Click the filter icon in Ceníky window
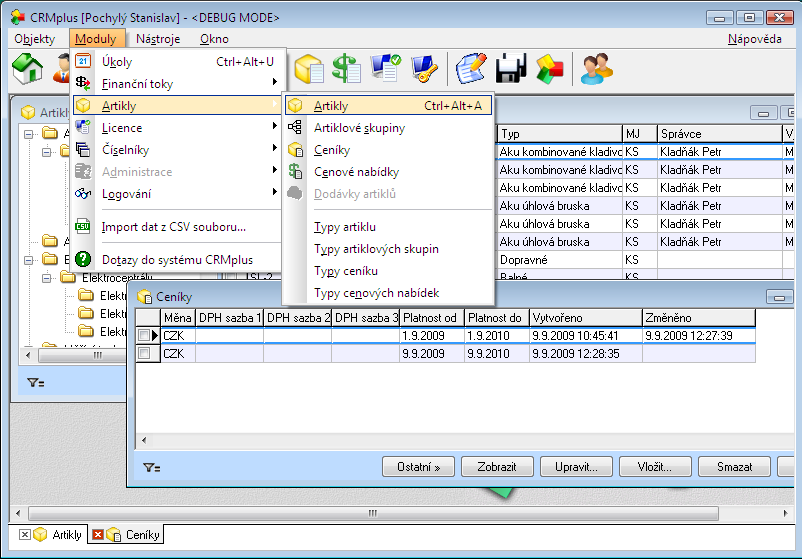The width and height of the screenshot is (802, 559). (151, 467)
